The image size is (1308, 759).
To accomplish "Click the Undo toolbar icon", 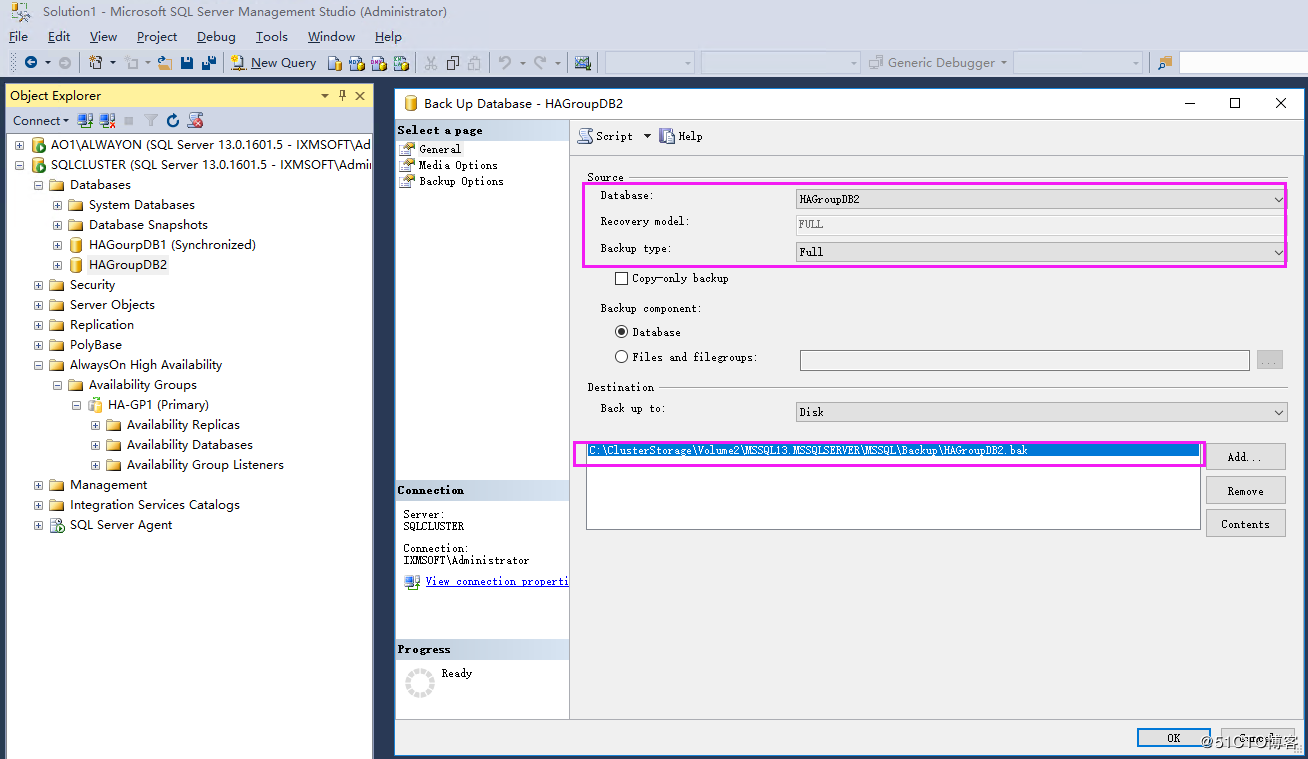I will click(x=506, y=62).
